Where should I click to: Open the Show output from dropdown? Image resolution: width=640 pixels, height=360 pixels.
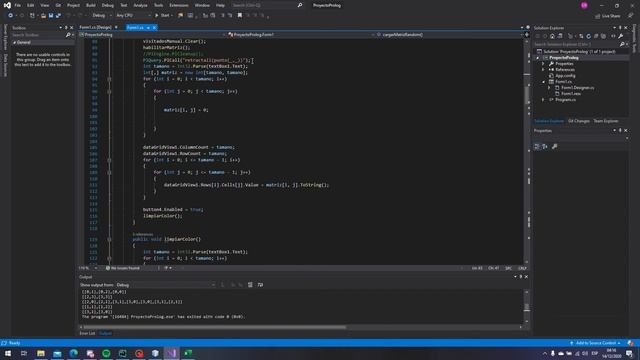click(x=166, y=285)
